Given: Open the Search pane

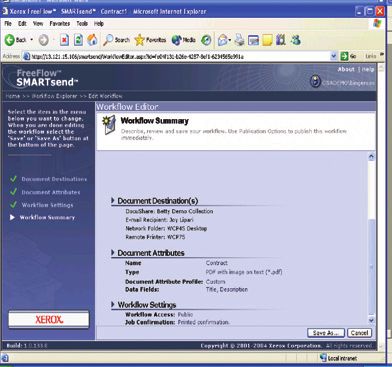Looking at the screenshot, I should pos(116,40).
